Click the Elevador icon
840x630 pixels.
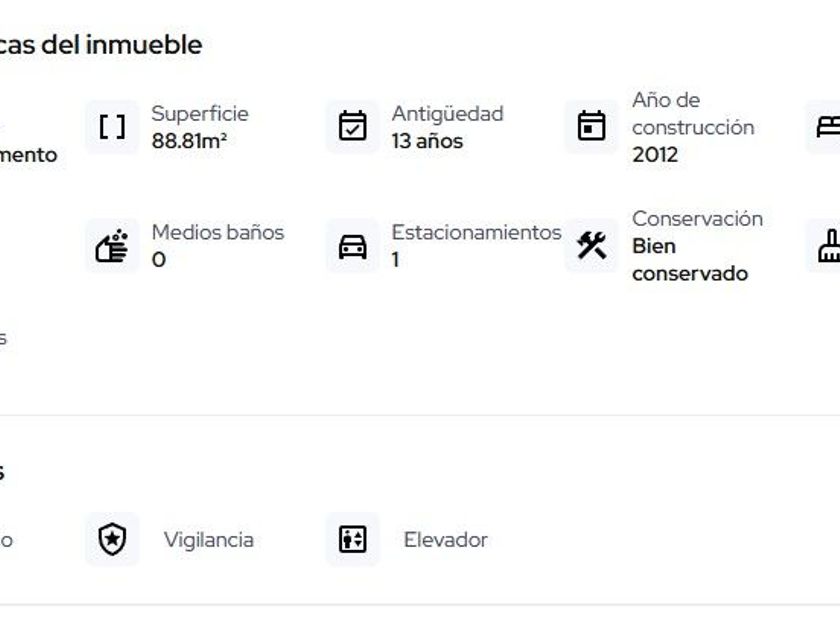click(x=352, y=540)
